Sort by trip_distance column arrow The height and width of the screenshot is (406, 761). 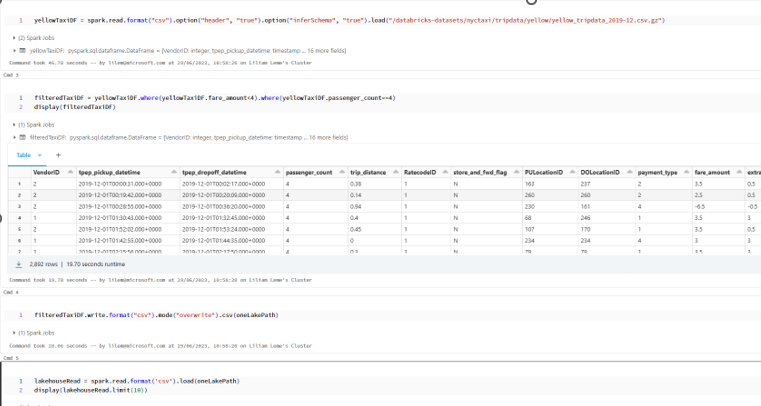pos(396,172)
